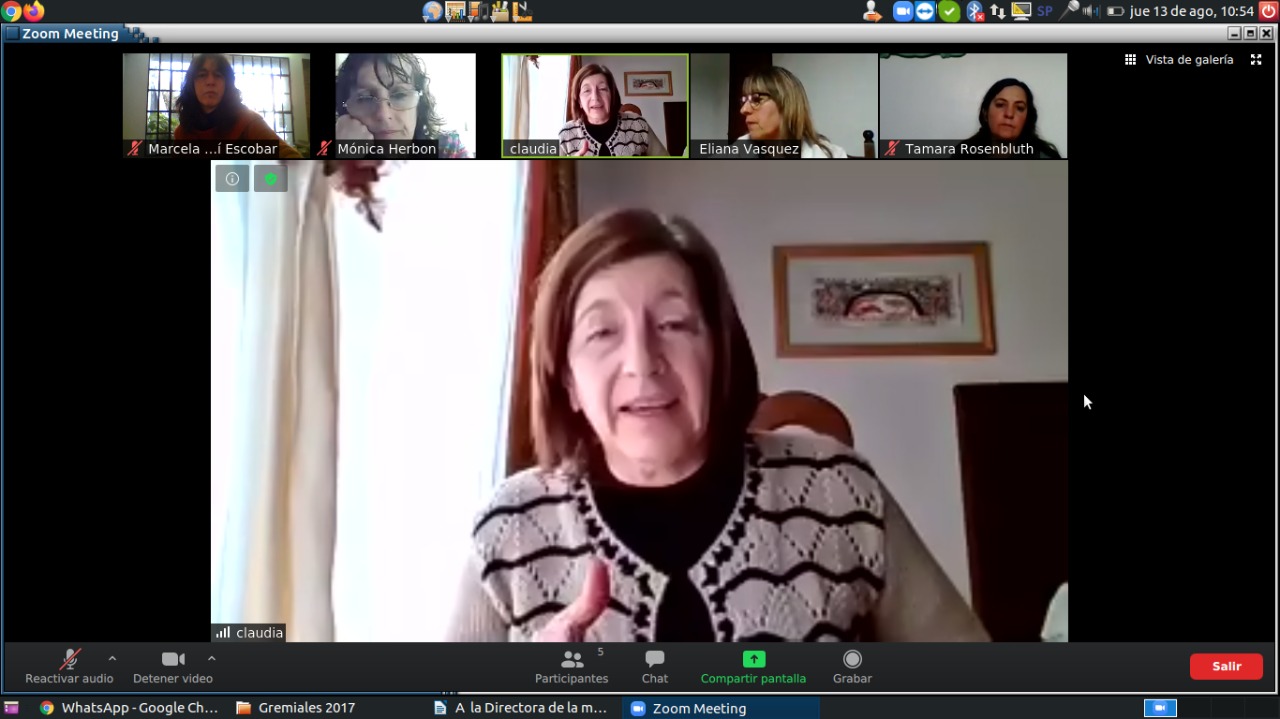Screen dimensions: 1280x719
Task: Switch to Vista de galería
Action: pos(1179,60)
